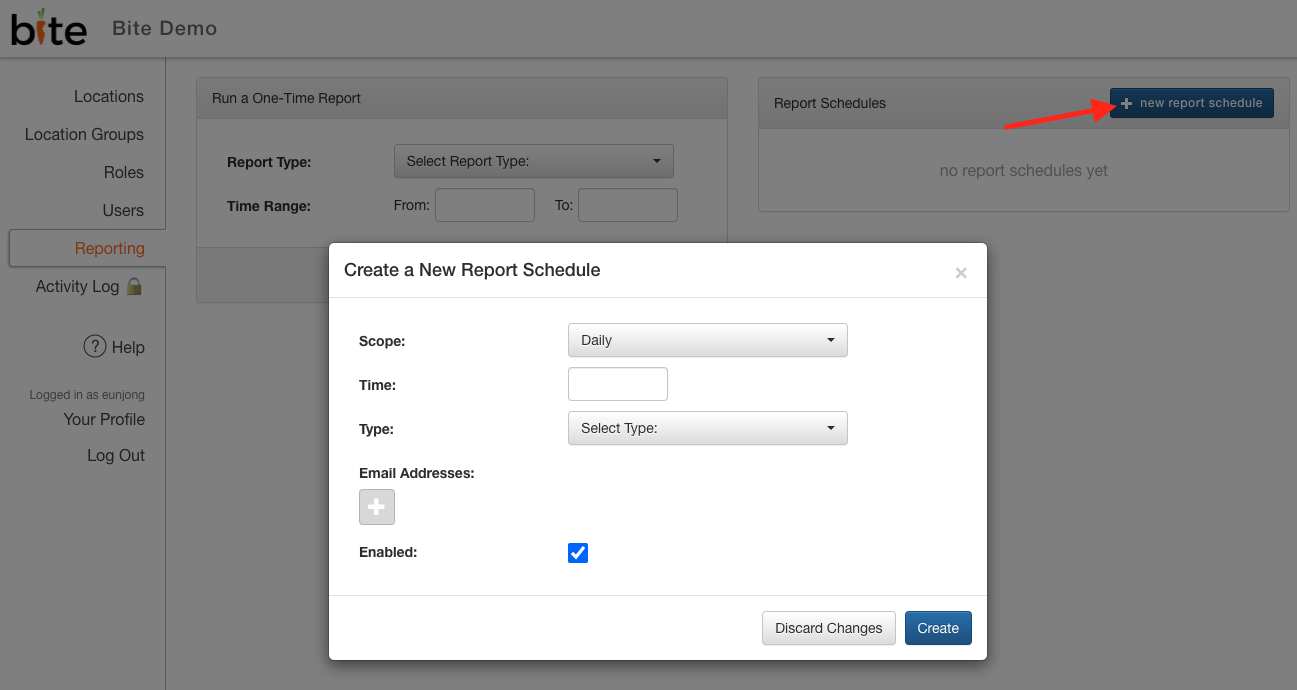Click the new report schedule button
1297x690 pixels.
pyautogui.click(x=1192, y=103)
